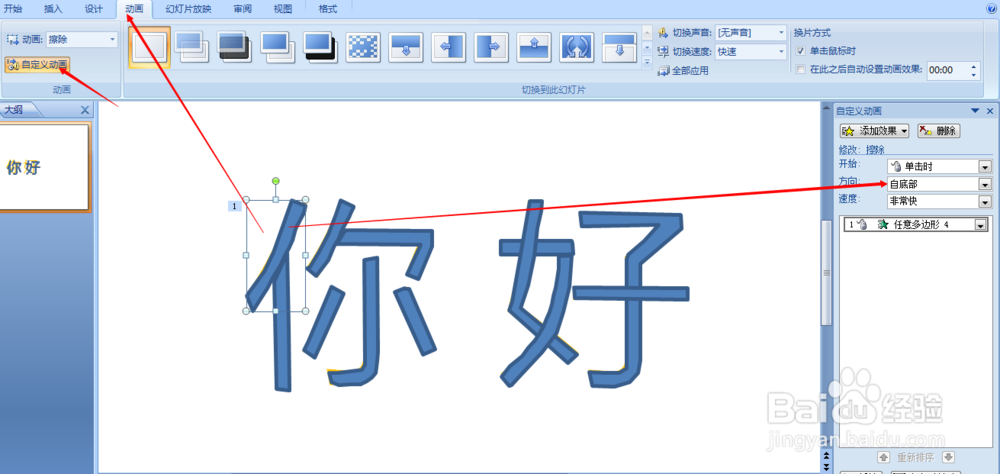Move the animation up in 重新排序
The image size is (1000, 474).
tap(883, 457)
